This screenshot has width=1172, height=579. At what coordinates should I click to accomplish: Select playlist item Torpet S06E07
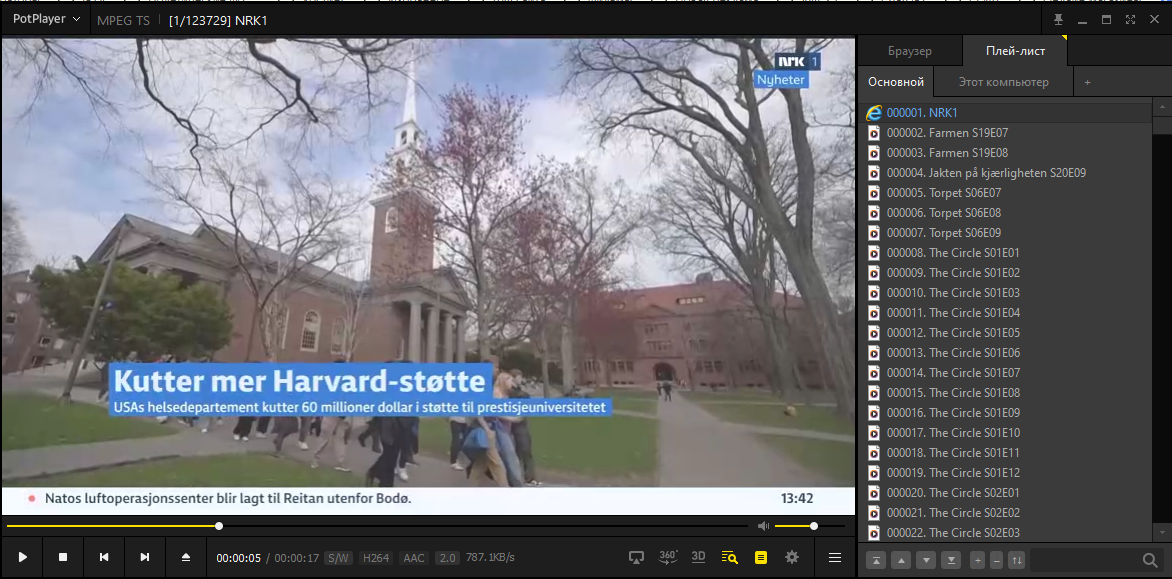(1005, 193)
